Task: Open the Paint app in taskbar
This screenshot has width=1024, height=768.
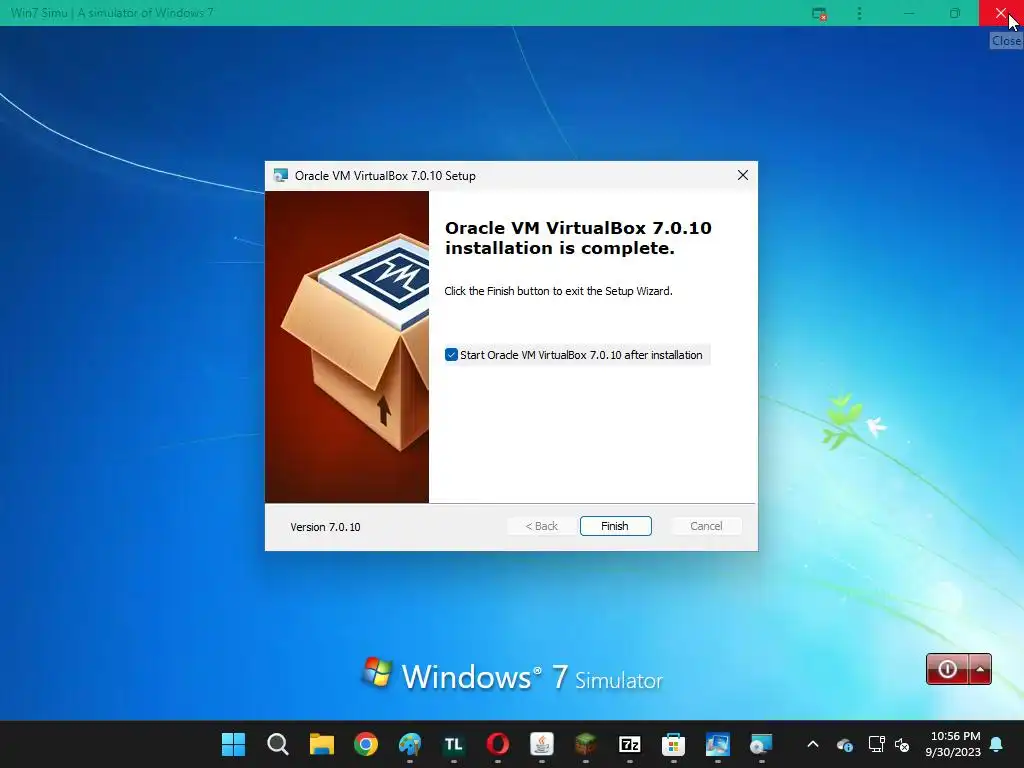Action: click(x=409, y=744)
